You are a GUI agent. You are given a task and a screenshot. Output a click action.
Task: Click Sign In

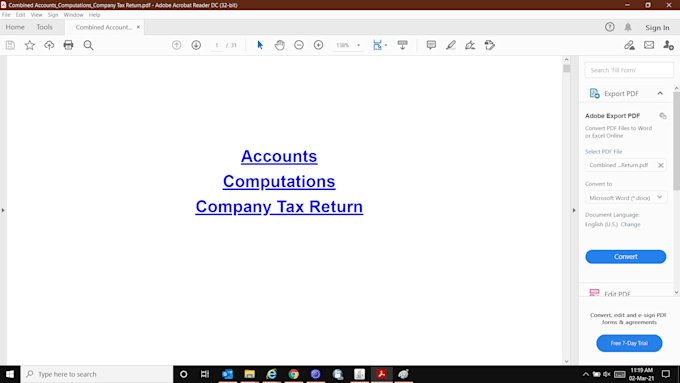click(657, 27)
